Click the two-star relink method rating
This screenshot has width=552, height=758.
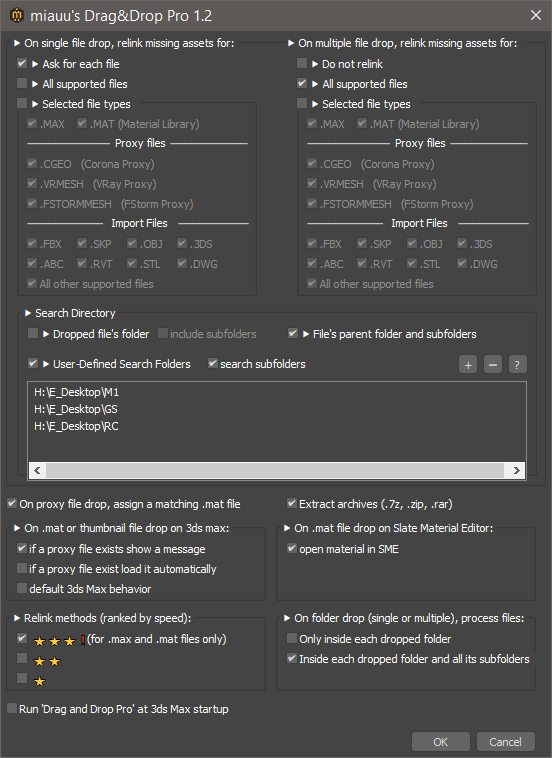pos(47,661)
